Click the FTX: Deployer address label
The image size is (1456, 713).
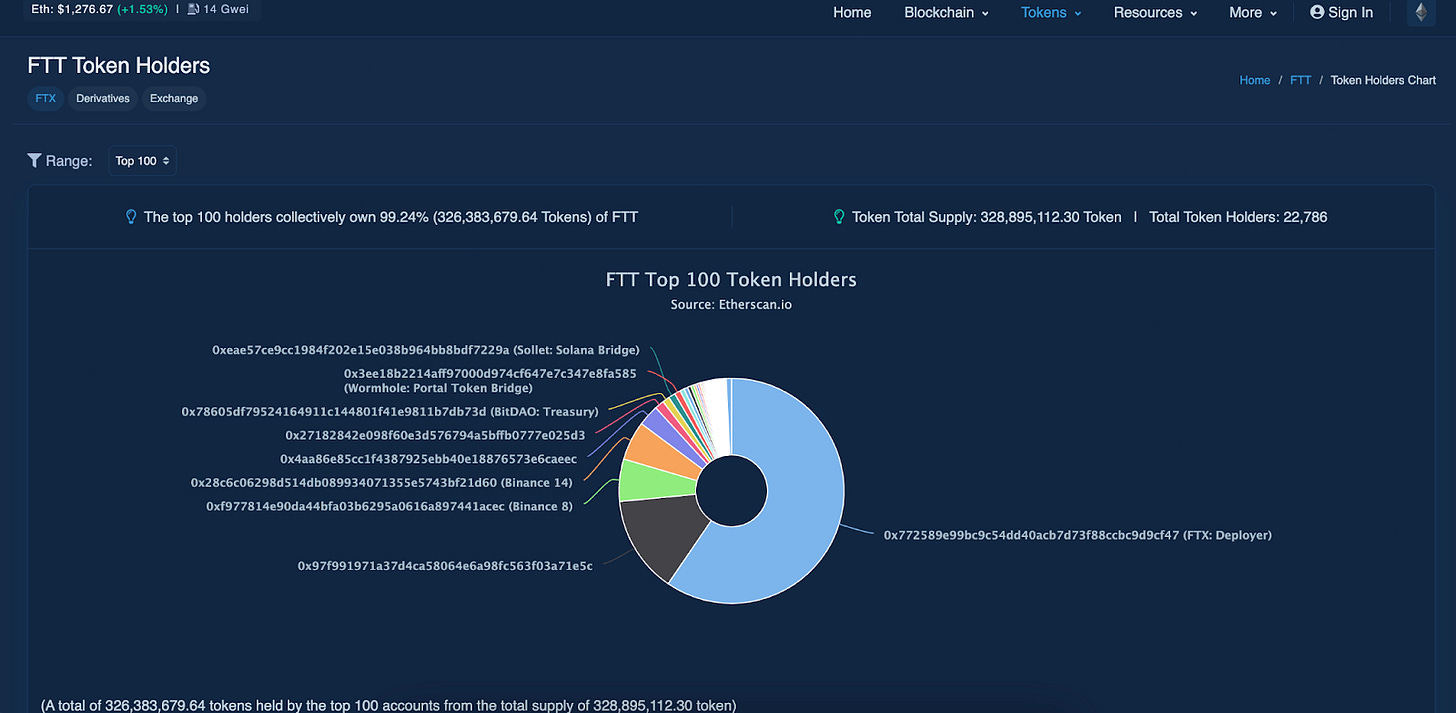pyautogui.click(x=1078, y=535)
